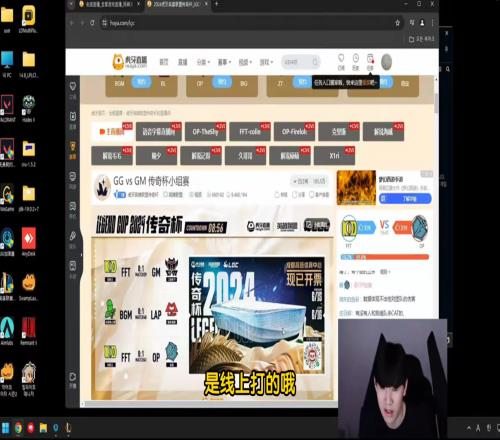This screenshot has width=500, height=440.
Task: Expand the 视频 dropdown in navigation
Action: pyautogui.click(x=245, y=62)
